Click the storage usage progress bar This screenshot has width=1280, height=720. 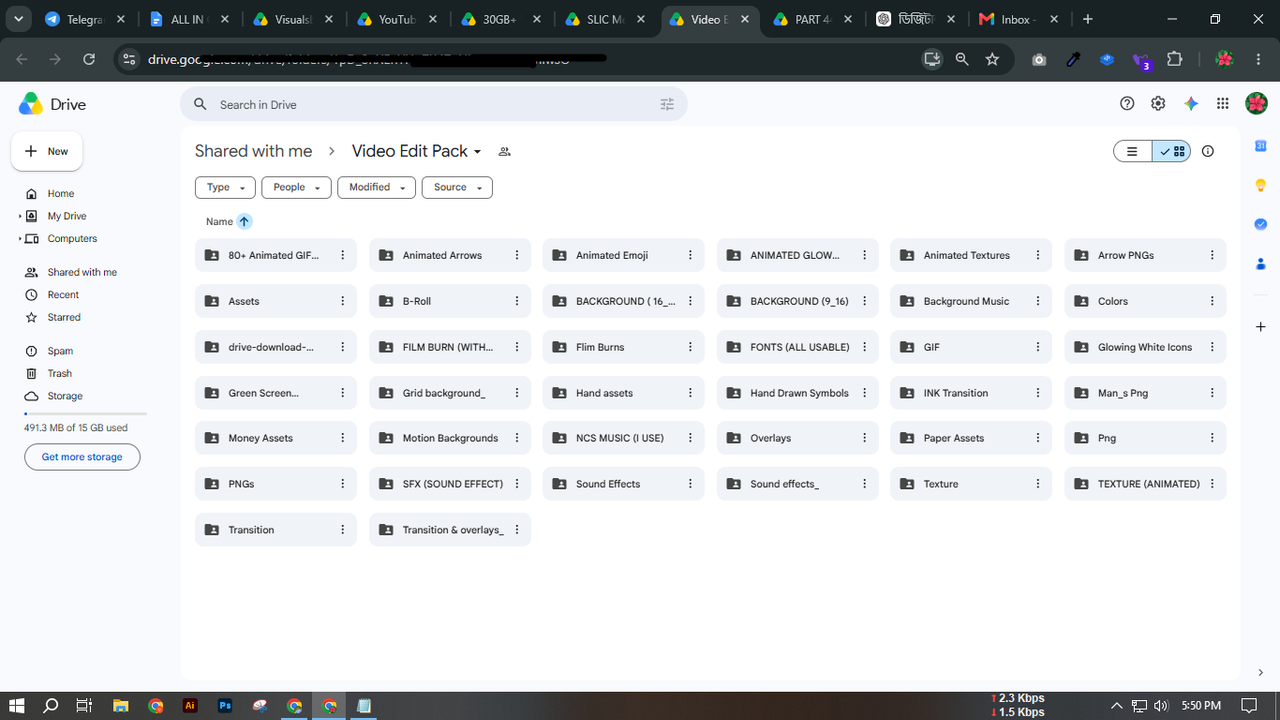tap(85, 413)
